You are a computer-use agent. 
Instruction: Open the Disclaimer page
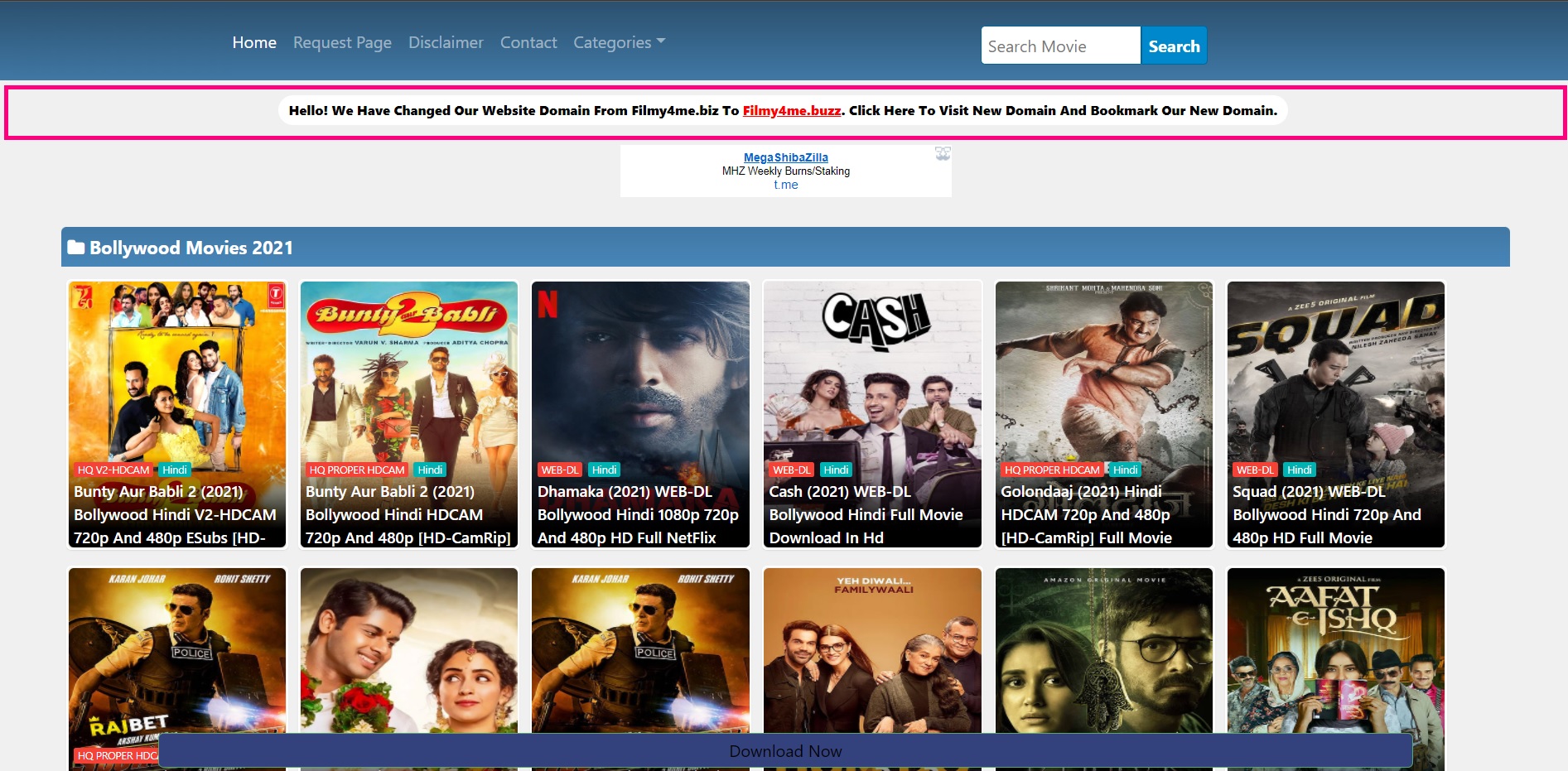pos(446,42)
